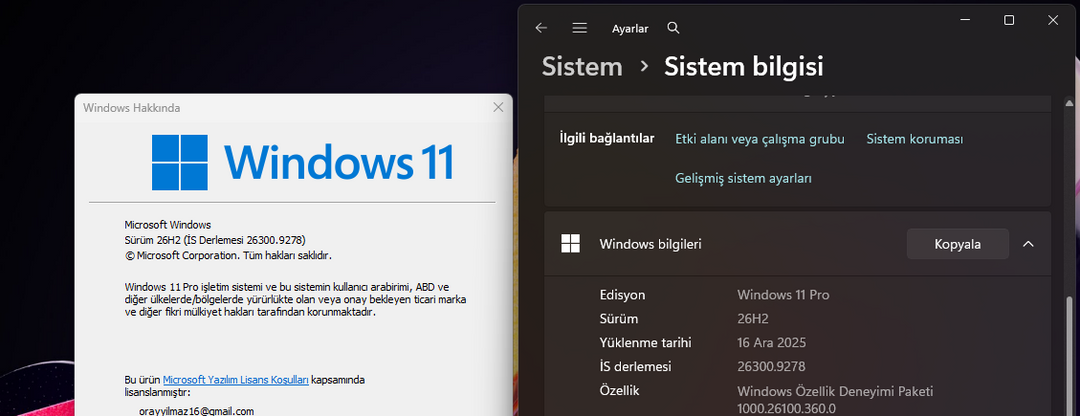Go to Sistem in the breadcrumb
This screenshot has height=416, width=1080.
tap(582, 67)
